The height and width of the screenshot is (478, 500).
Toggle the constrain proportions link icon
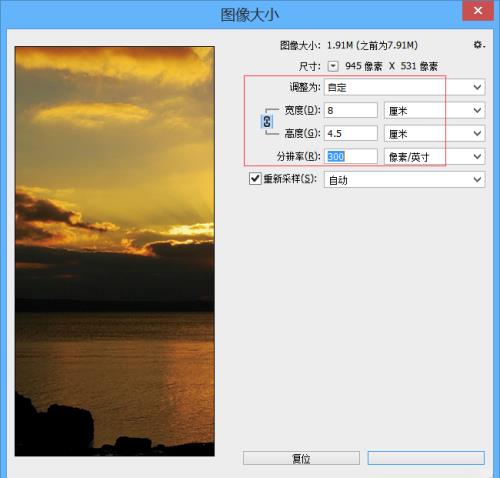[x=267, y=122]
